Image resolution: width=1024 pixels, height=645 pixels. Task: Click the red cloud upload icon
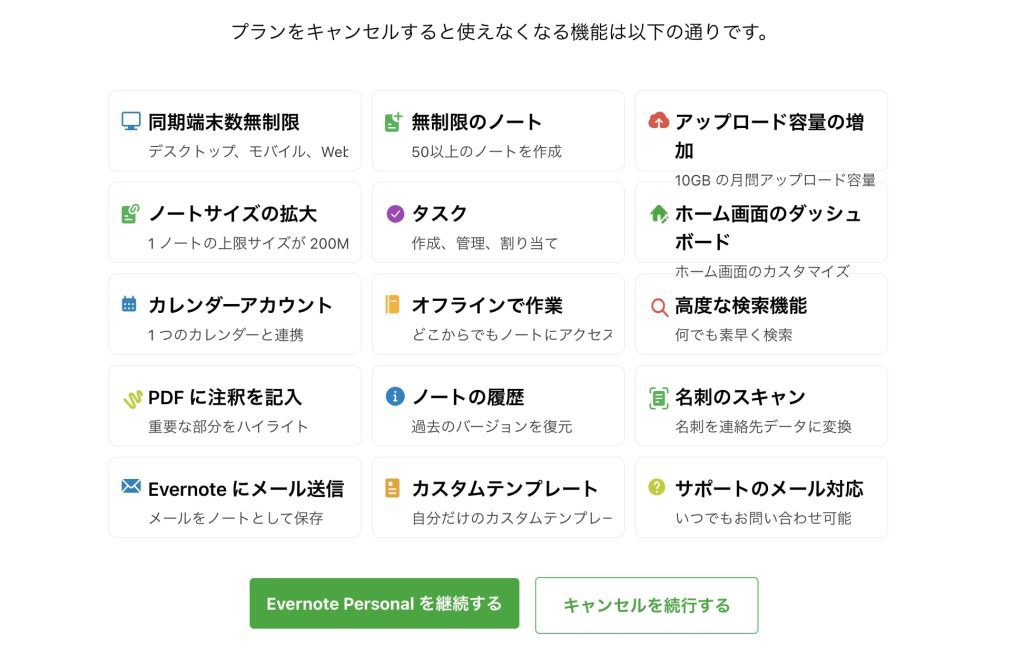point(658,121)
